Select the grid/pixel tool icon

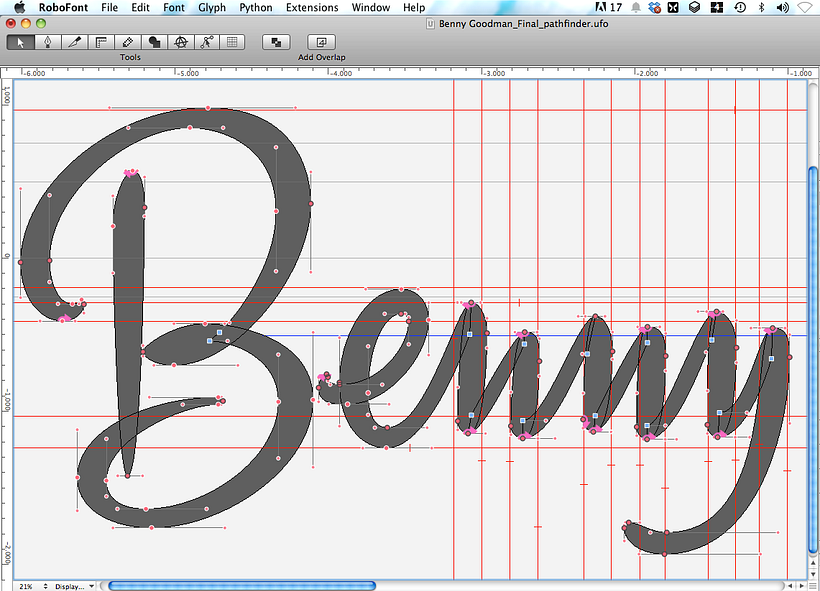pyautogui.click(x=231, y=43)
